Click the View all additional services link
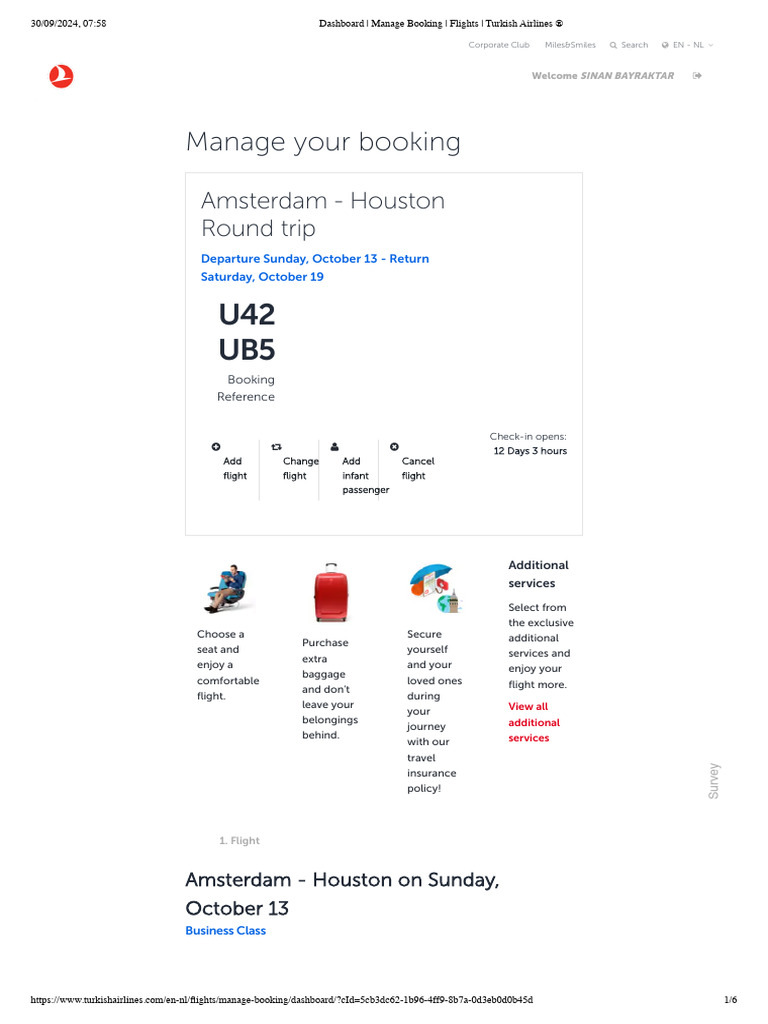This screenshot has height=1024, width=768. (x=534, y=722)
